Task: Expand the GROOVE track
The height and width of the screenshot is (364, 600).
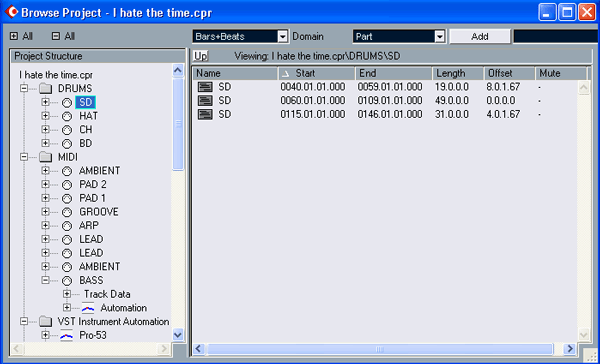Action: coord(46,212)
